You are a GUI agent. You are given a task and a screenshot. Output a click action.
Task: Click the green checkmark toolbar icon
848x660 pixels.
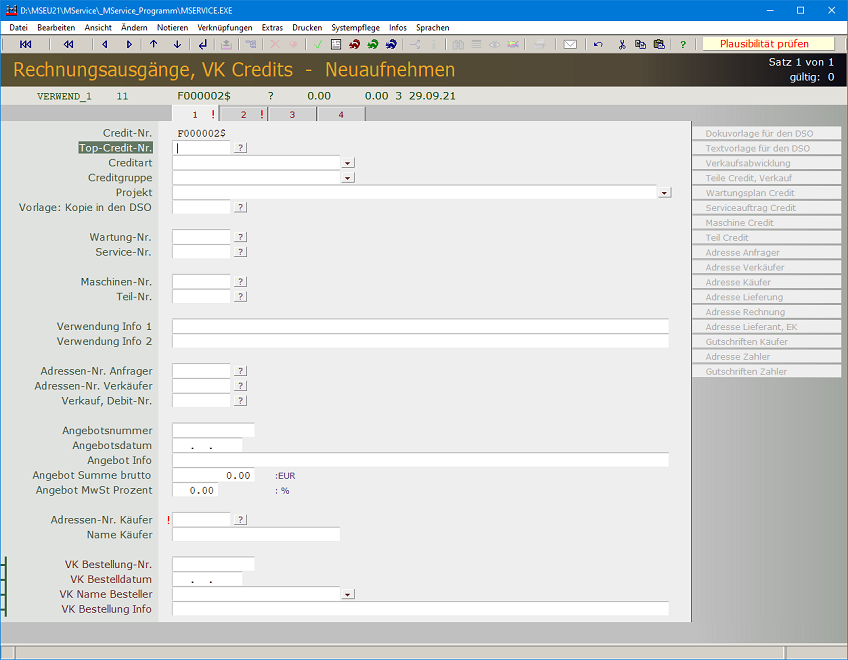coord(317,44)
